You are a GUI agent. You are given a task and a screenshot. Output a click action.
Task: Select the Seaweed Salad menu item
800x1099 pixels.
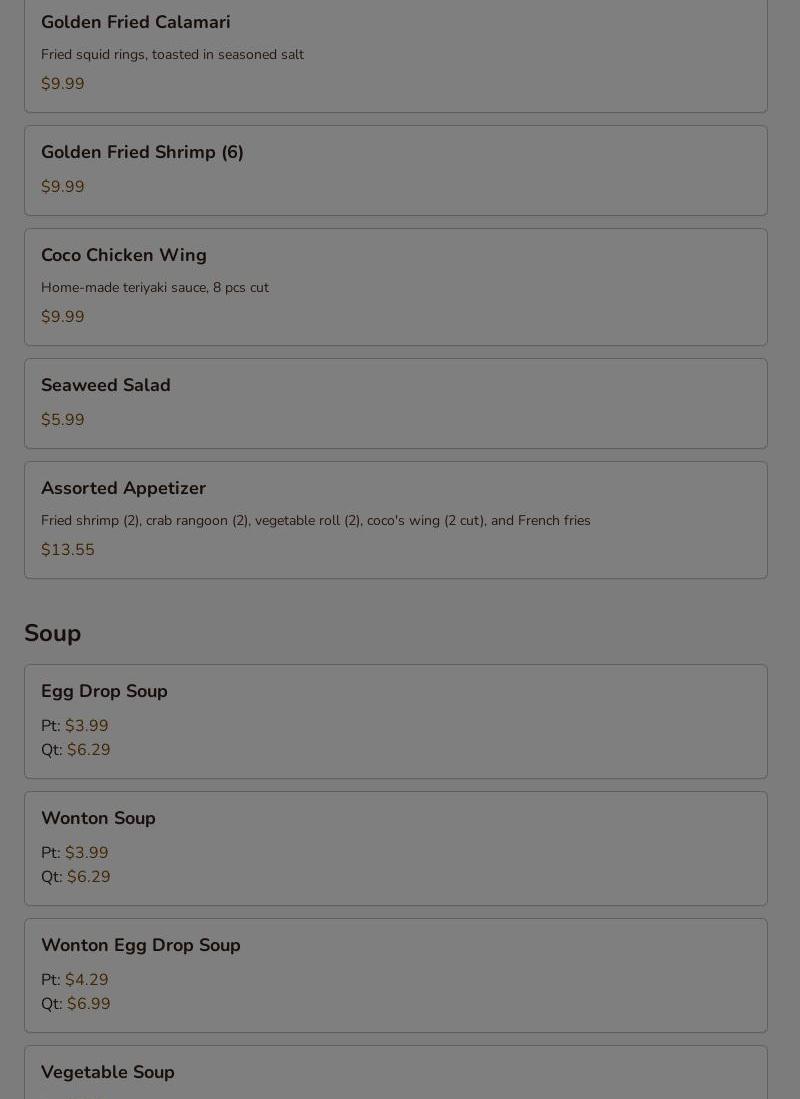(106, 385)
